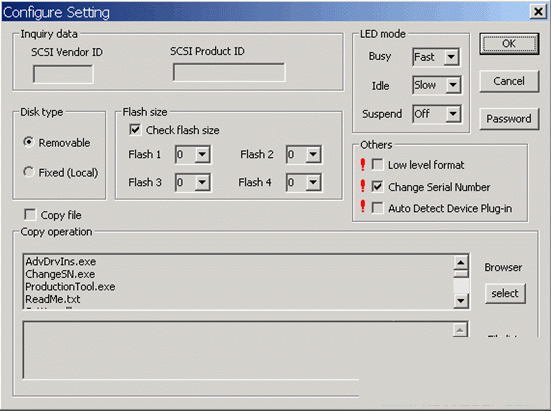Screen dimensions: 551x411
Task: Click the file list scroll up arrow
Action: click(461, 262)
